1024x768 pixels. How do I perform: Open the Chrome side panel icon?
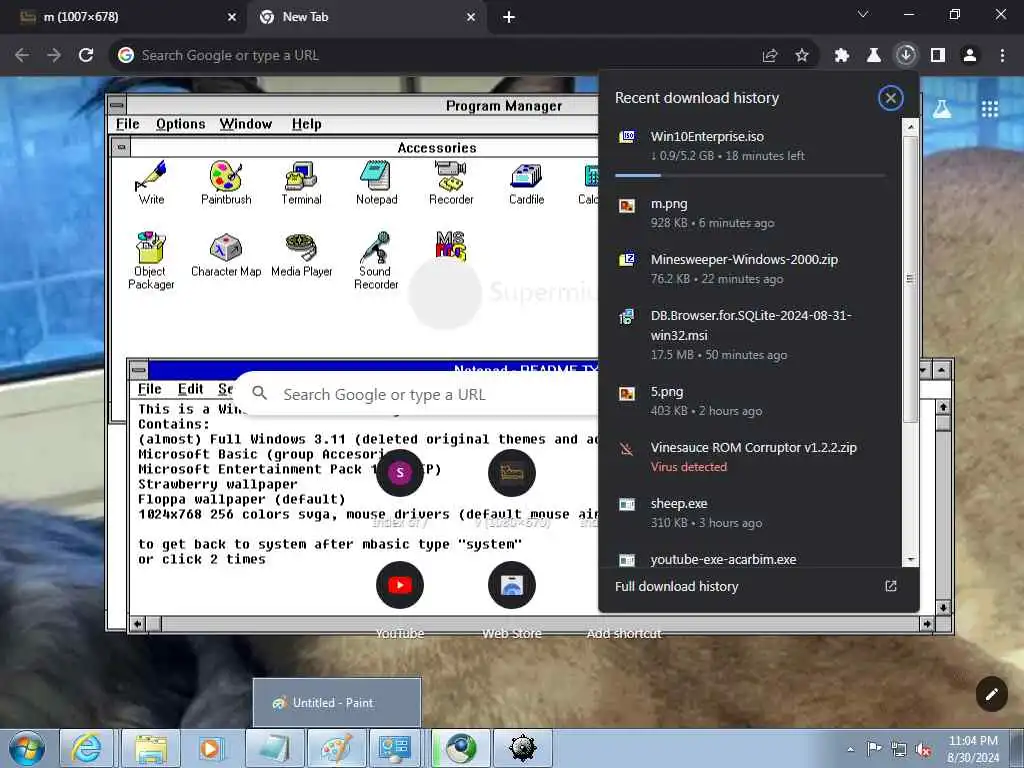click(x=938, y=56)
